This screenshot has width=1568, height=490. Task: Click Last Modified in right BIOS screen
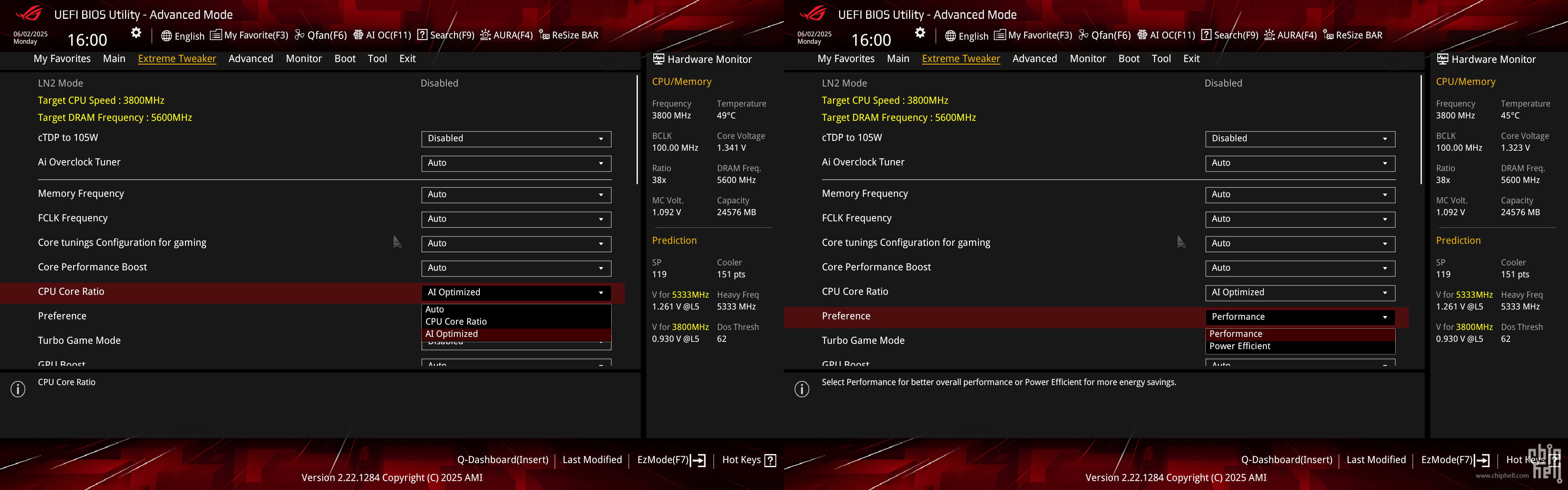(x=1376, y=460)
